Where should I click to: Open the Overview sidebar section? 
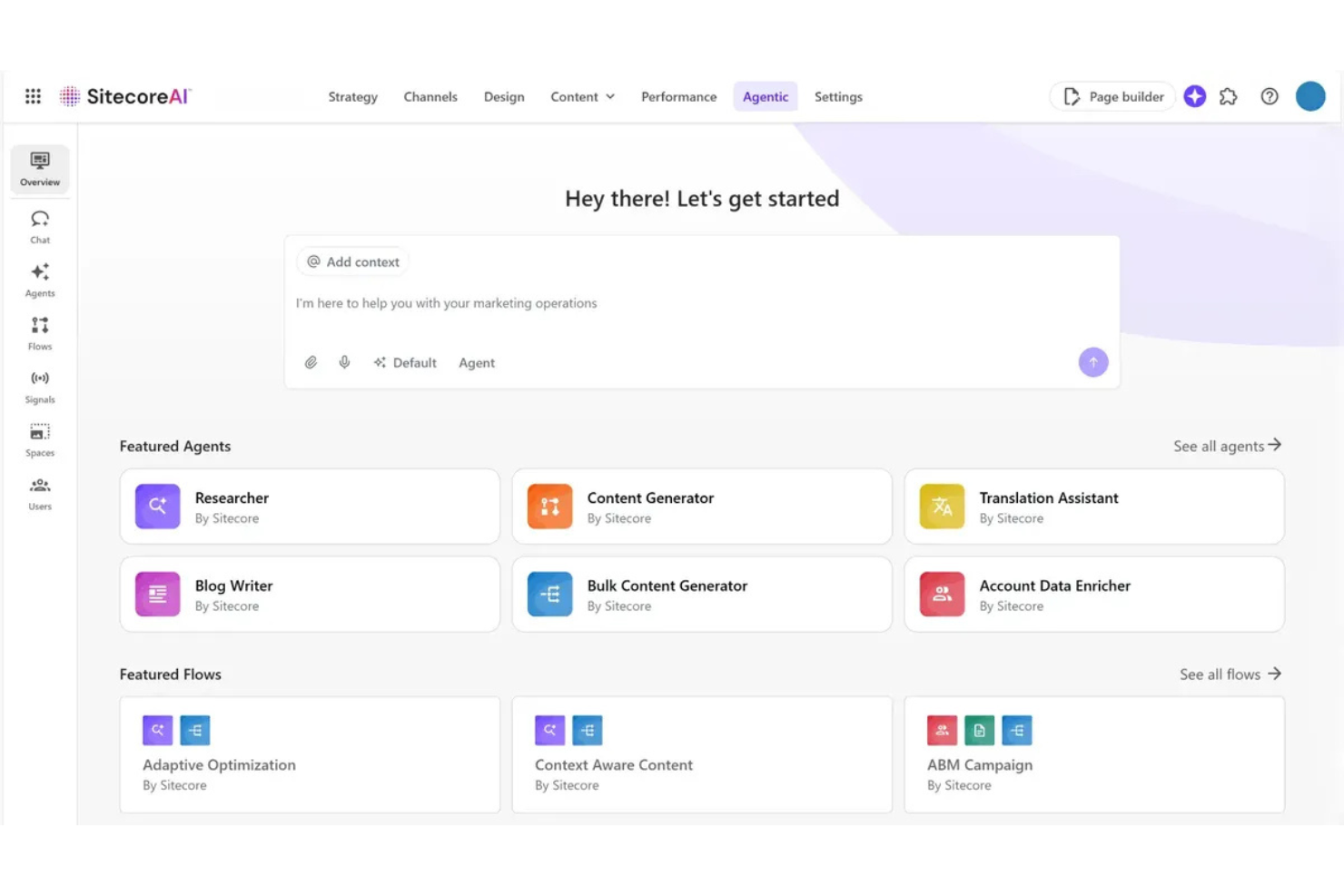tap(40, 169)
